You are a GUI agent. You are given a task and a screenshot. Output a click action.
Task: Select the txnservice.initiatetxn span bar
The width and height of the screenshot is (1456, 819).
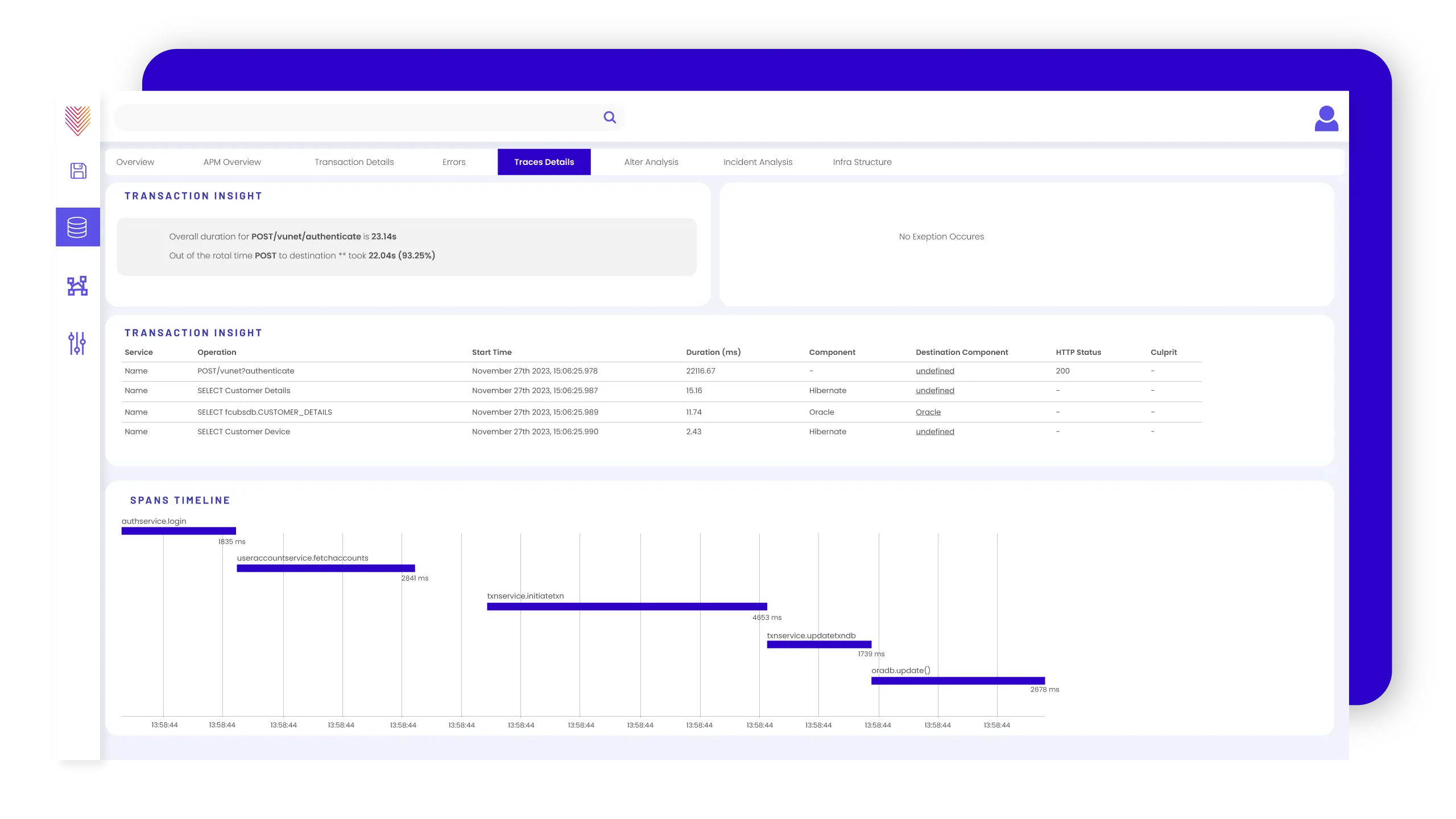click(x=627, y=606)
